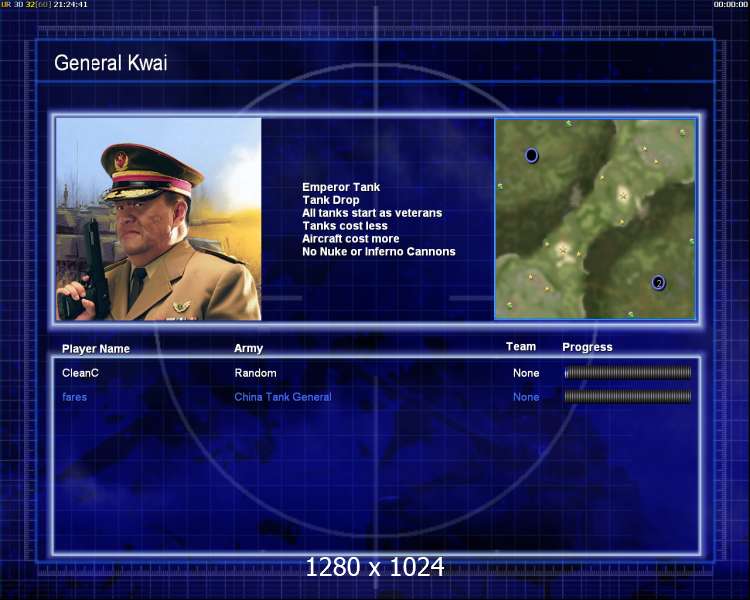Click the 'Aircraft cost more' line
Screen dimensions: 750x600
[x=351, y=239]
